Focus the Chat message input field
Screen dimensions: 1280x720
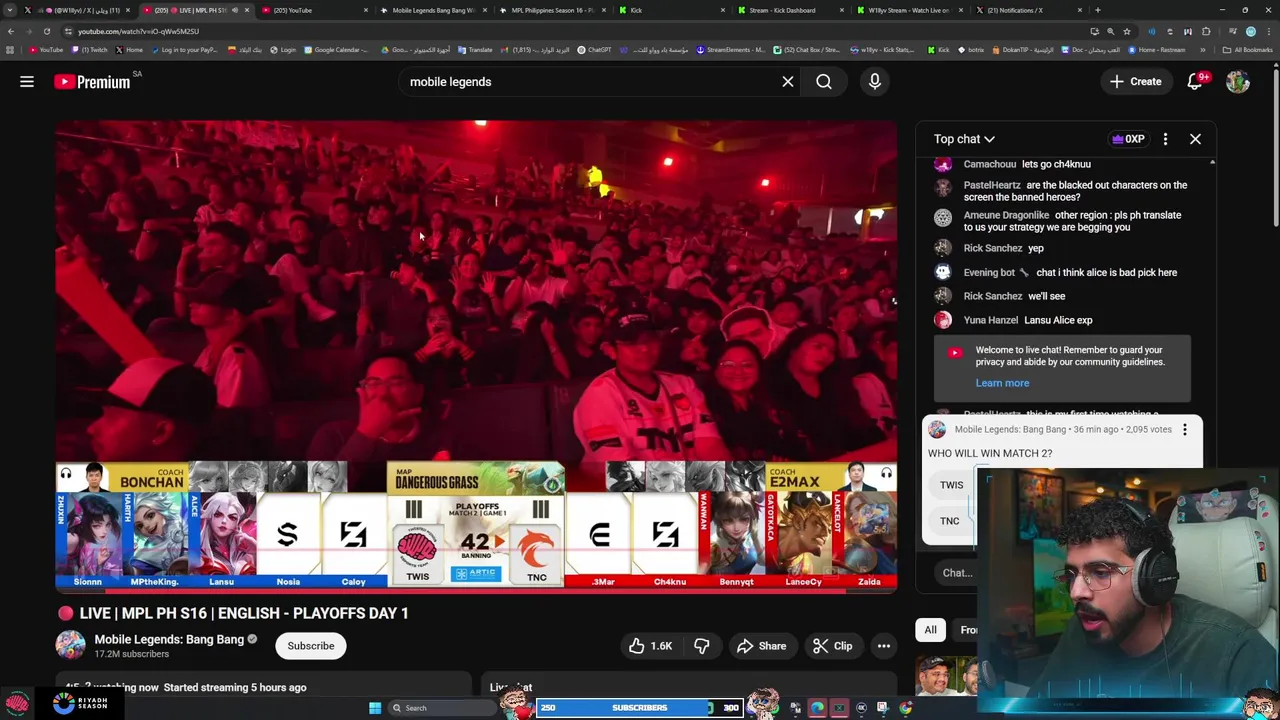(957, 573)
